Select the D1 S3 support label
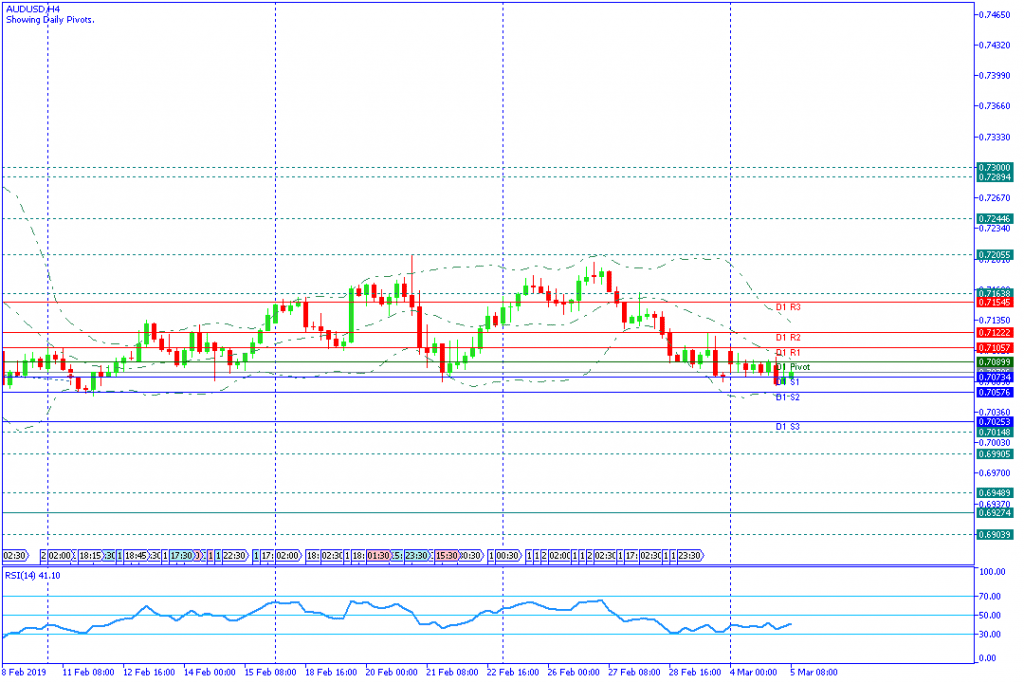 pyautogui.click(x=788, y=427)
